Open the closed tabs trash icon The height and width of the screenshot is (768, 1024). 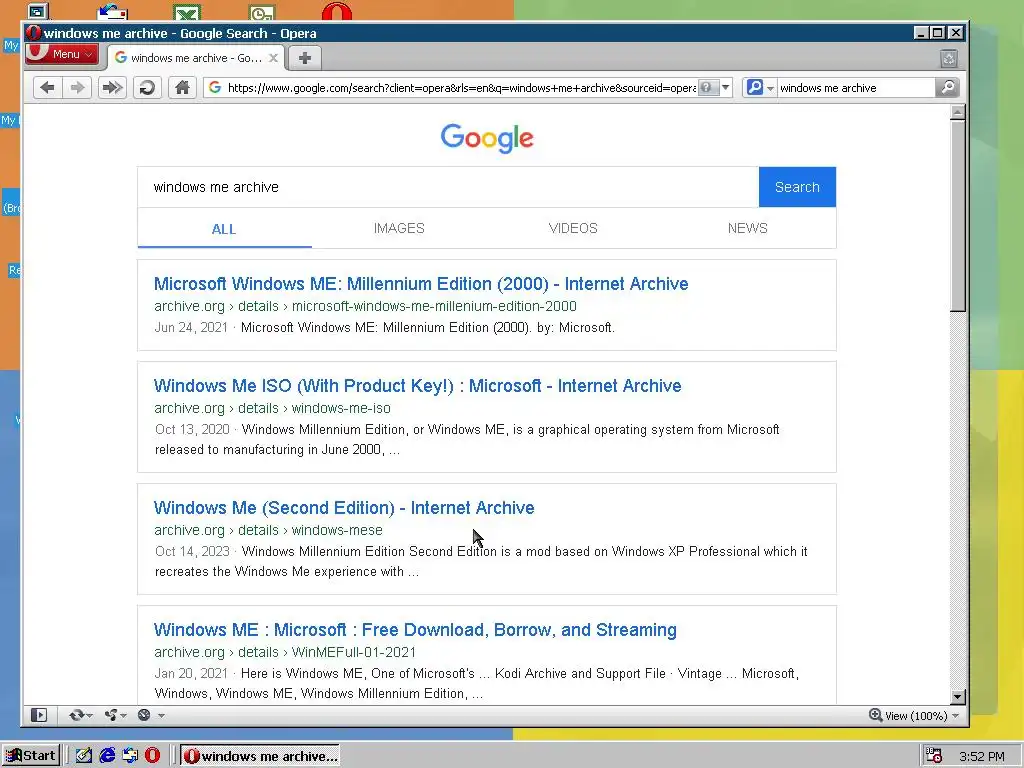[x=949, y=59]
